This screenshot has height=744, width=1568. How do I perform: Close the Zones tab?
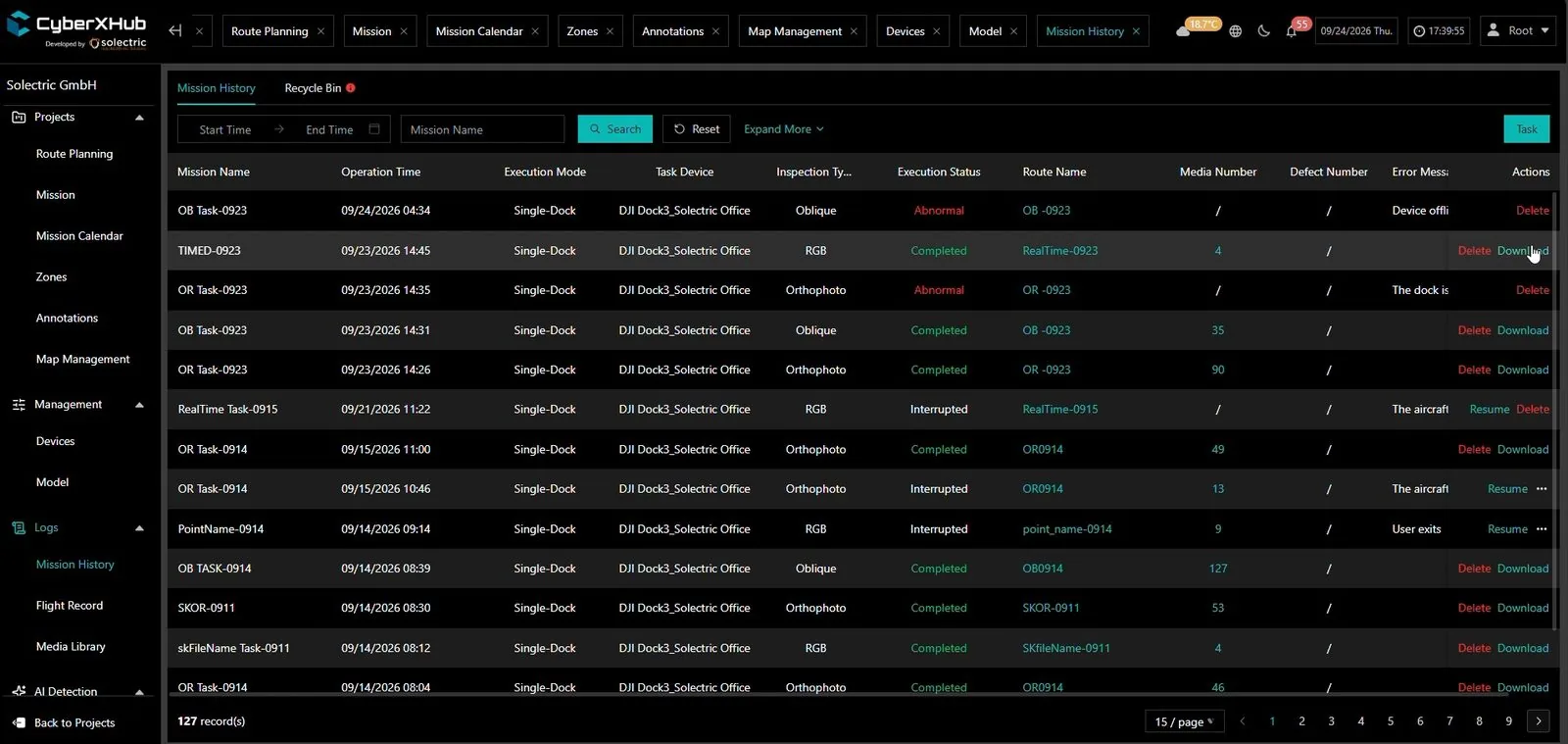click(x=610, y=31)
